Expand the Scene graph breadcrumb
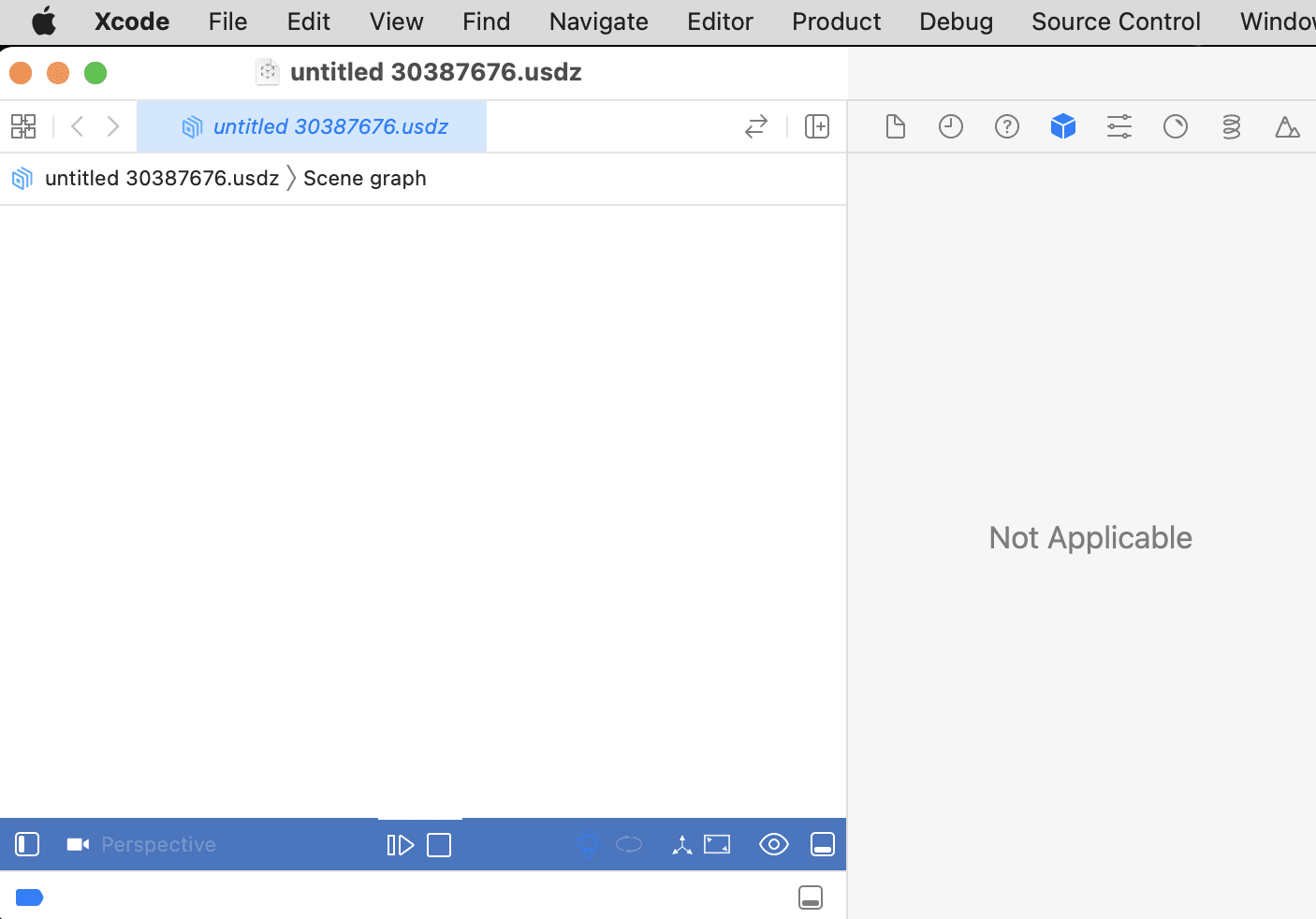This screenshot has width=1316, height=919. [x=364, y=178]
